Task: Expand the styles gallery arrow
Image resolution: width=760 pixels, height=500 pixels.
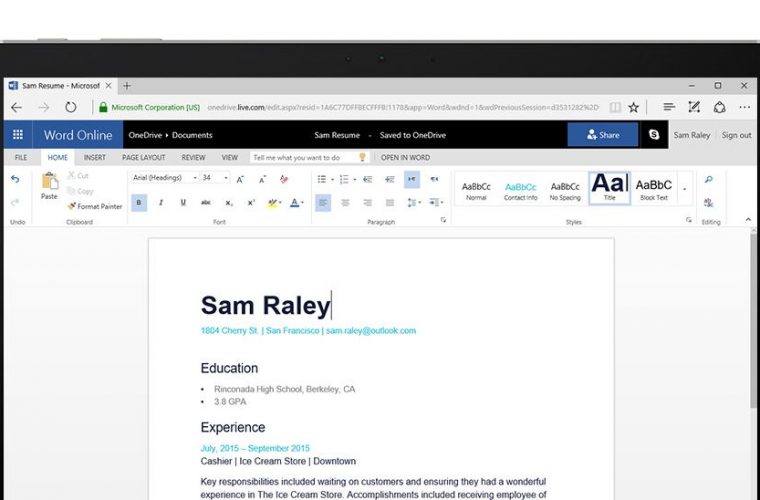Action: [x=684, y=189]
